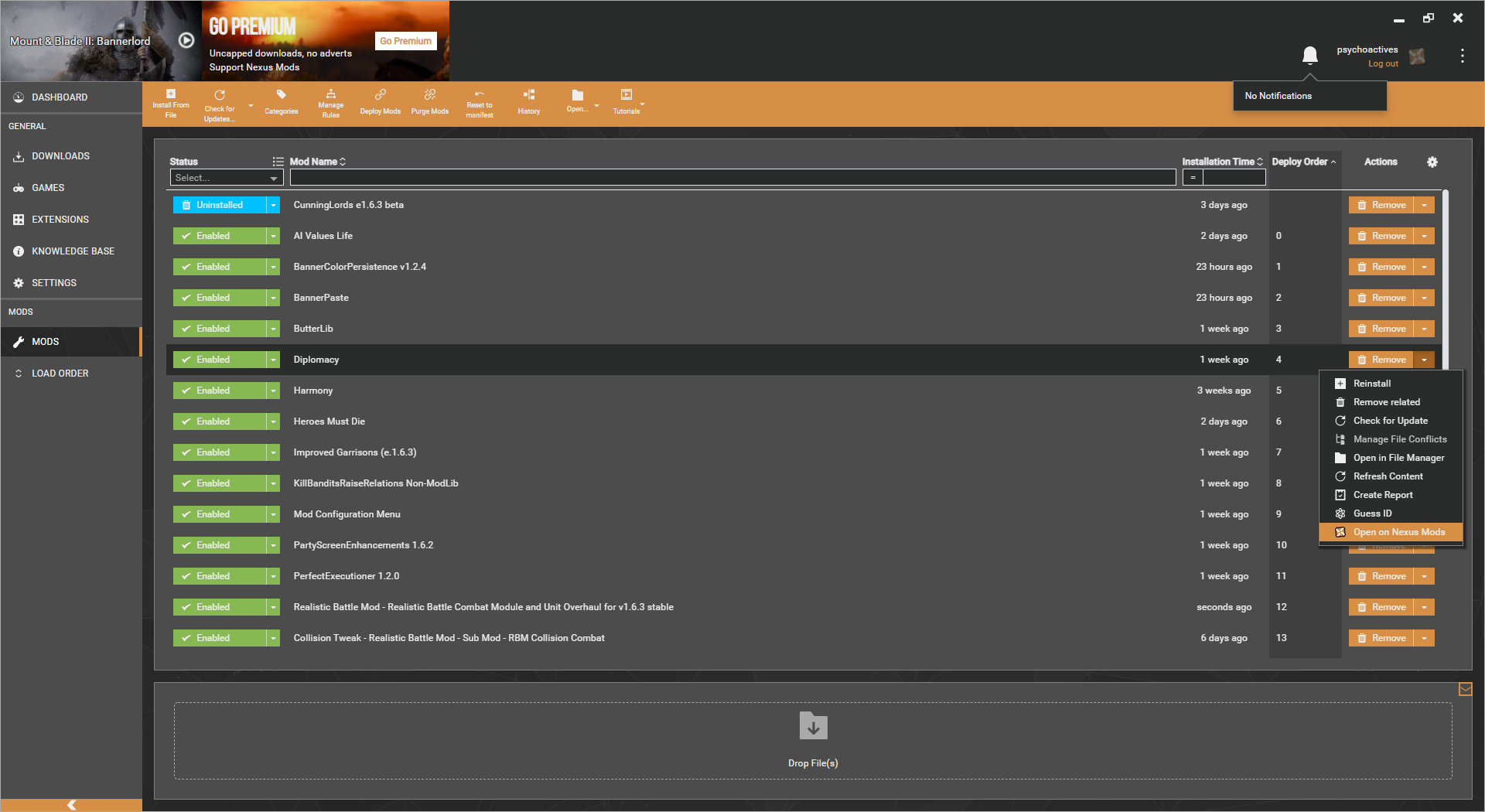Open Knowledge Base in sidebar
This screenshot has width=1485, height=812.
point(71,251)
